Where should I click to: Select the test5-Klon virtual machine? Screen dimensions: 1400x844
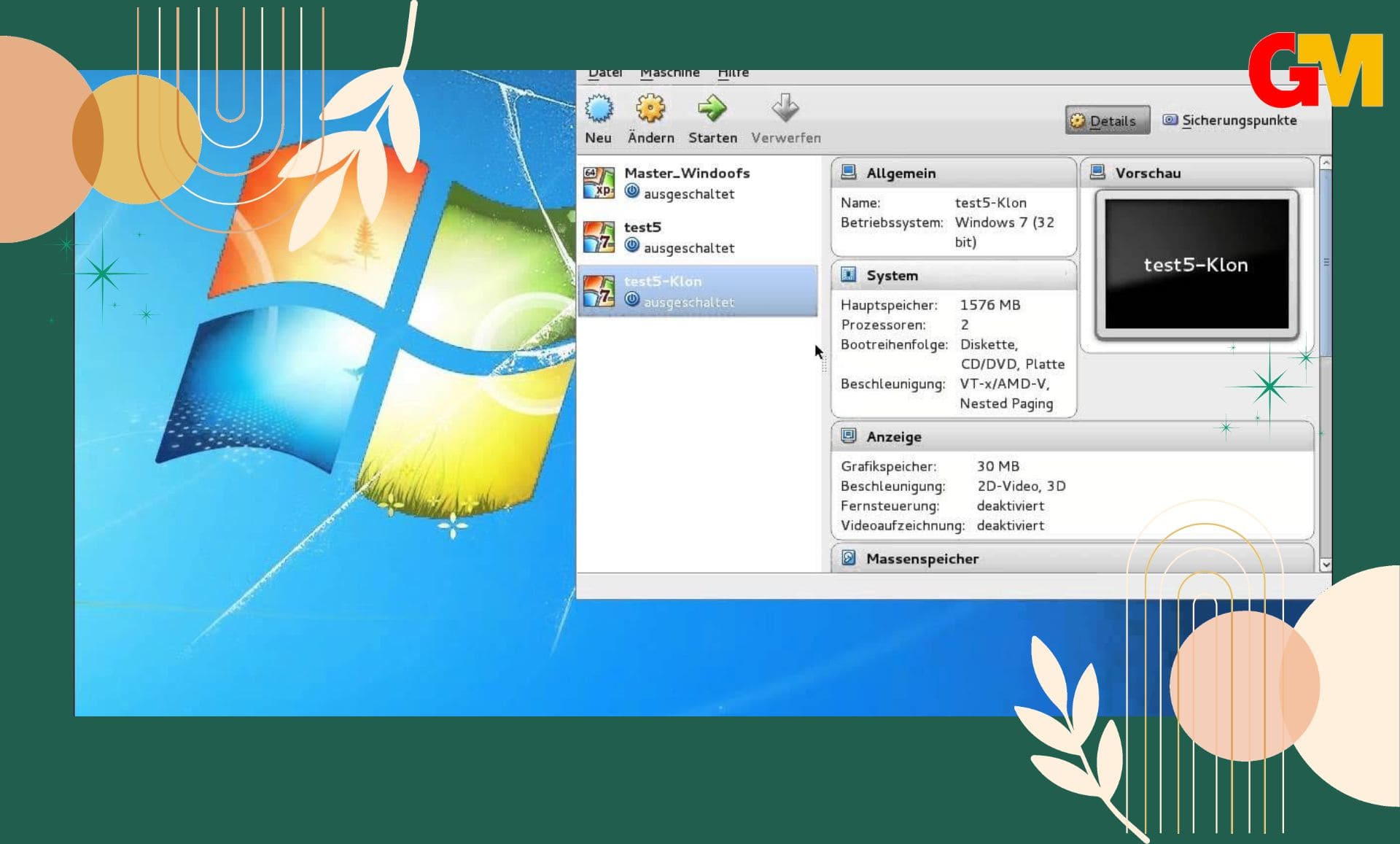tap(698, 291)
